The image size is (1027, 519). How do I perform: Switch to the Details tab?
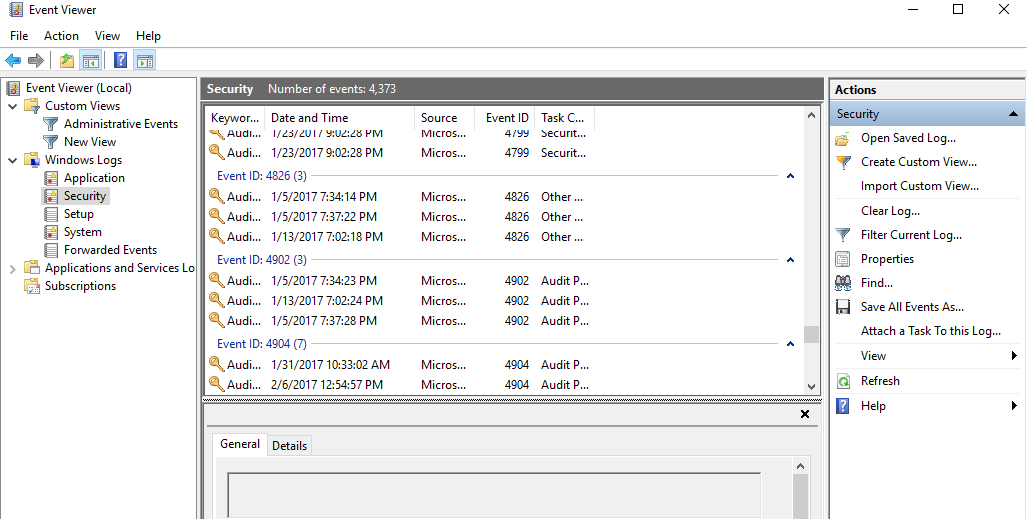tap(289, 445)
